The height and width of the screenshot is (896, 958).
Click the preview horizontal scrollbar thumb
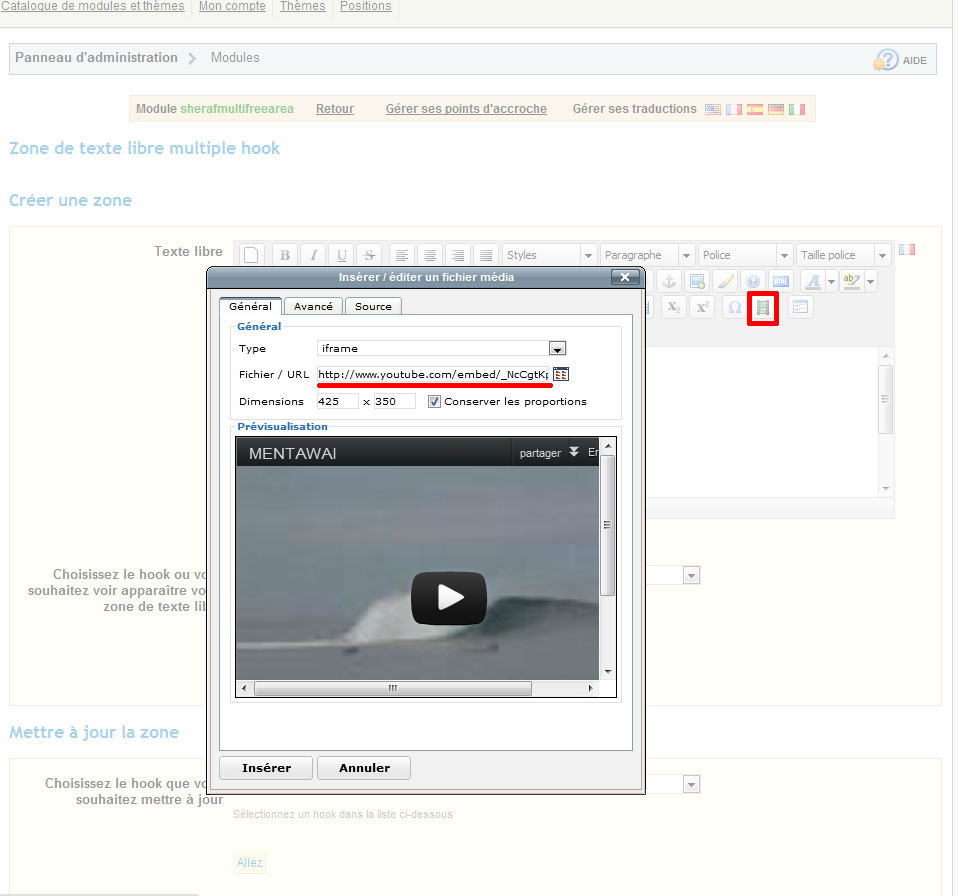click(x=393, y=688)
